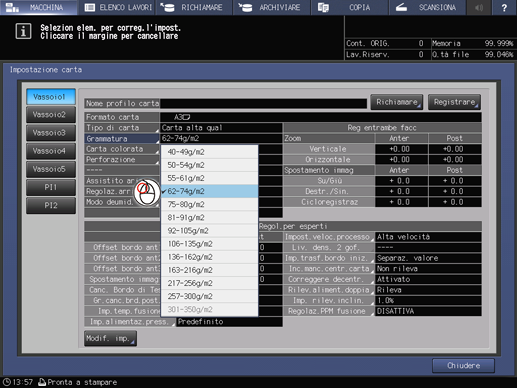This screenshot has height=388, width=517.
Task: Open Carta colorata setting
Action: pos(122,149)
